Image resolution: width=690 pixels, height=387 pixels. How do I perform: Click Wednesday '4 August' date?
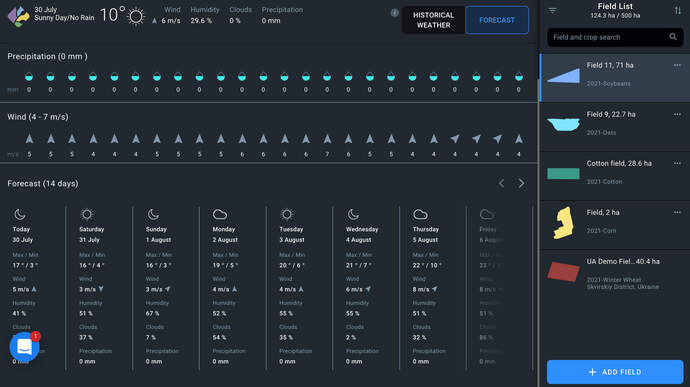(x=359, y=240)
